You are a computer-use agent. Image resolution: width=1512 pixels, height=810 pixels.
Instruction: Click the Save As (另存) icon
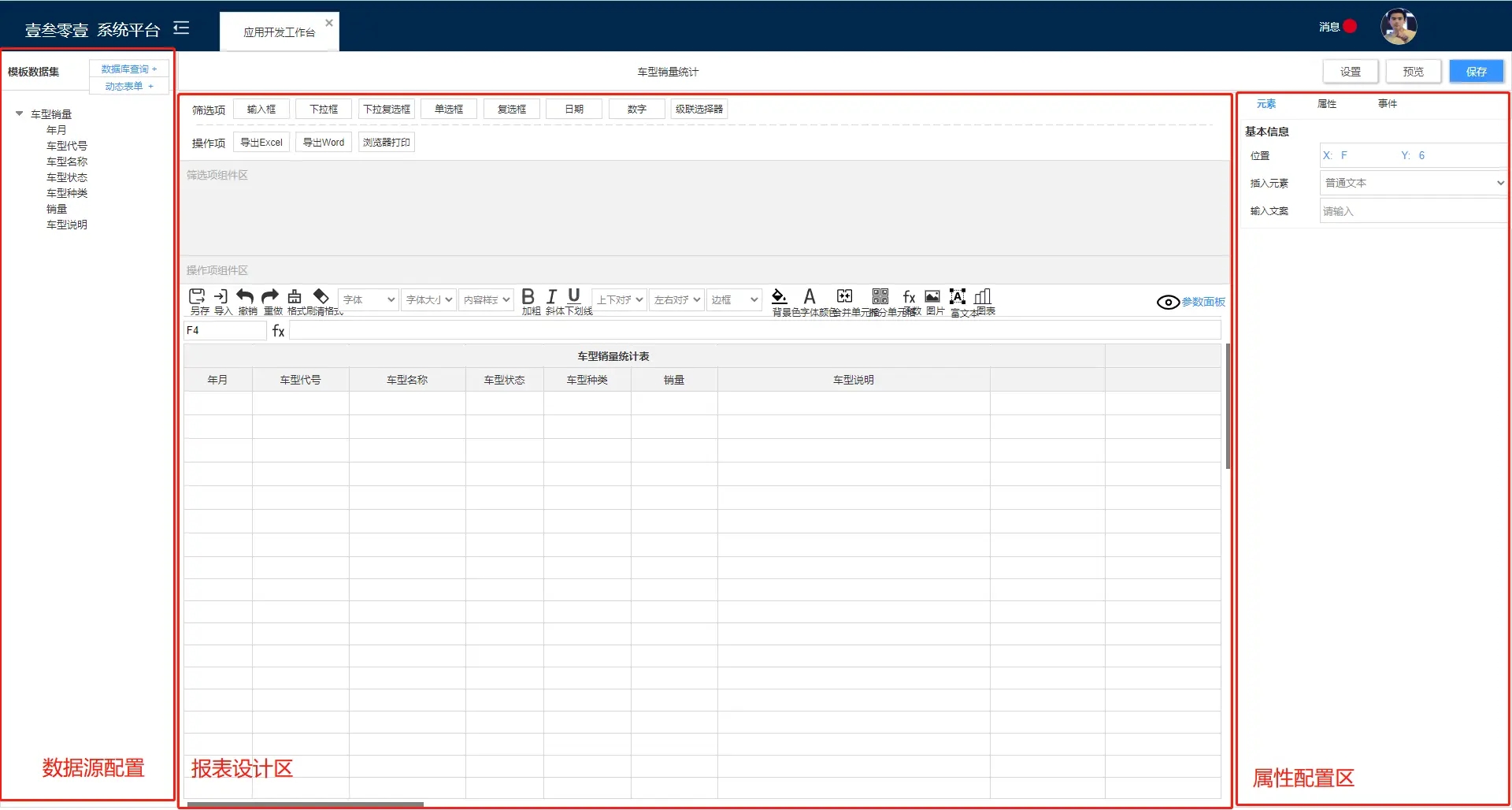pyautogui.click(x=197, y=296)
